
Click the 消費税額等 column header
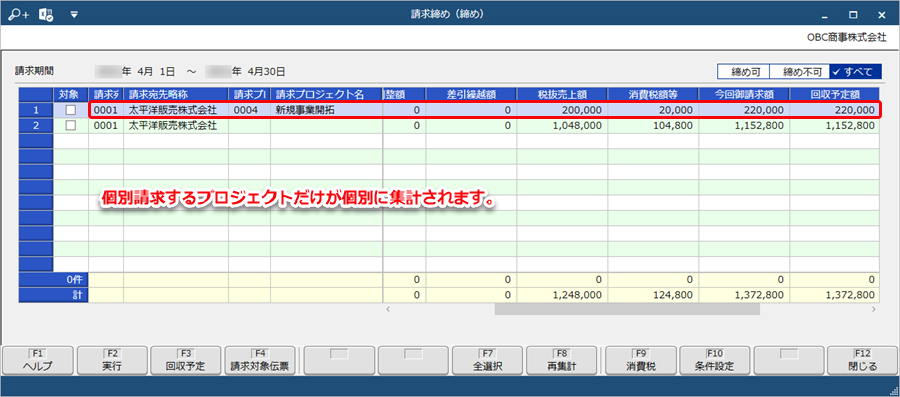tap(653, 95)
